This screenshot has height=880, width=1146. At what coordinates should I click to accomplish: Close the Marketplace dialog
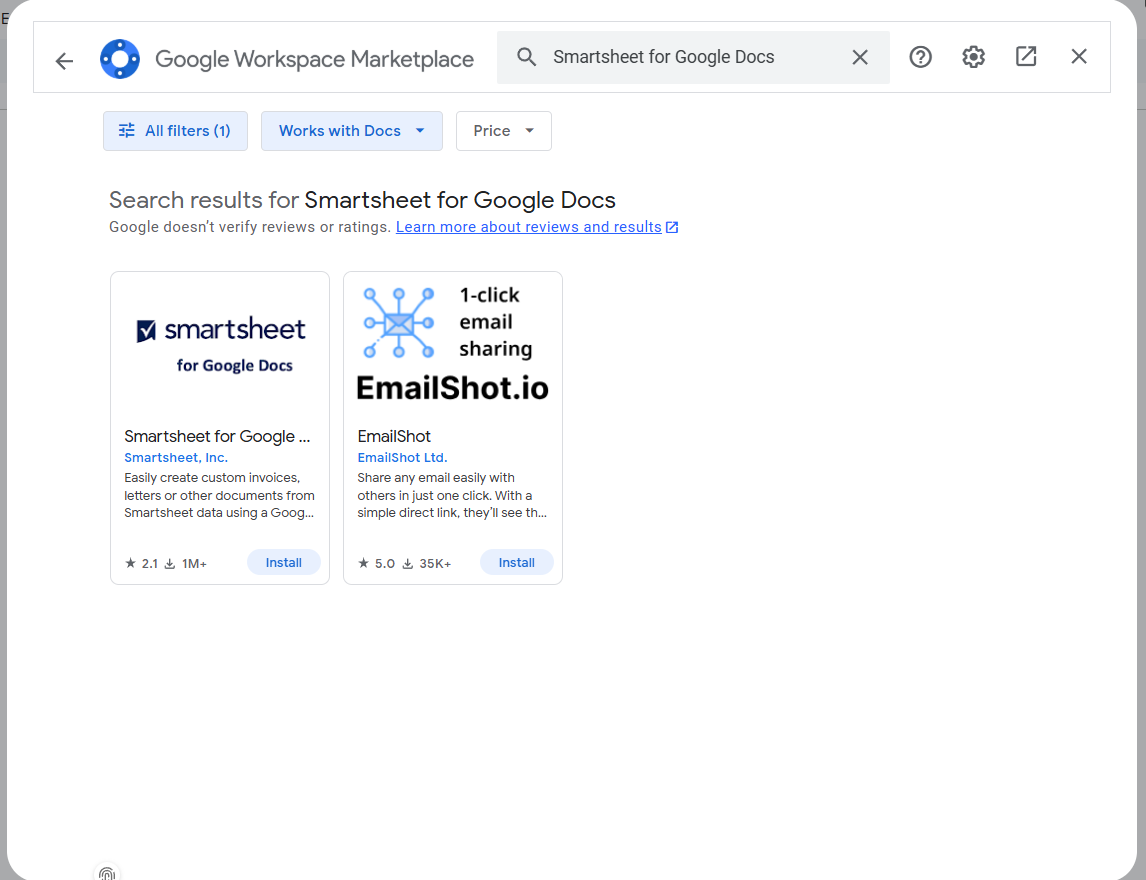pos(1078,56)
